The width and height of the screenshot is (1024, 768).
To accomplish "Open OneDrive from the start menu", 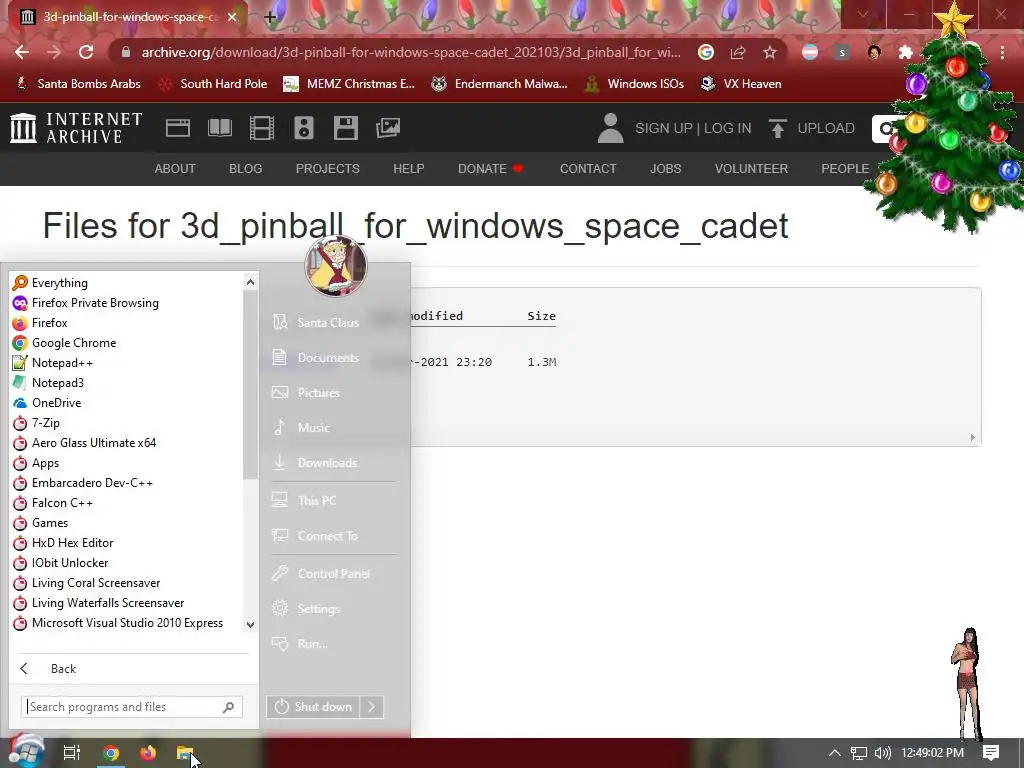I will [x=56, y=403].
